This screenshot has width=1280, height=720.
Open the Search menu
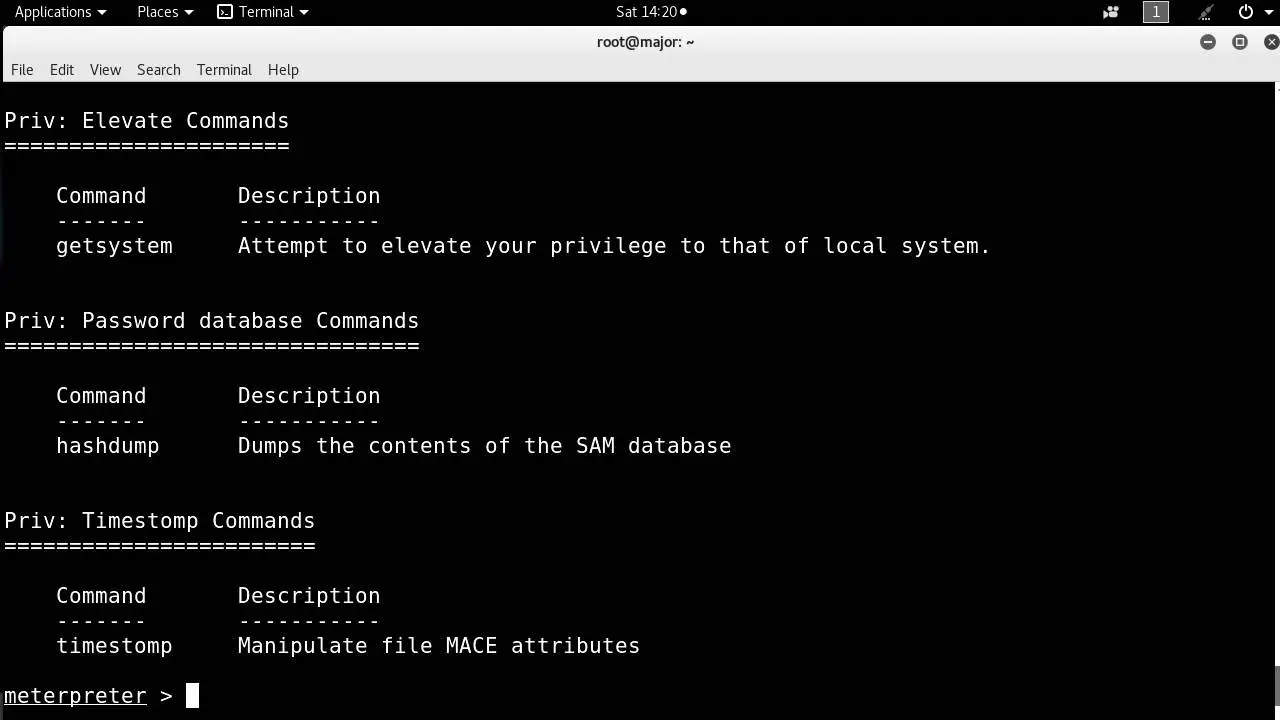coord(159,70)
